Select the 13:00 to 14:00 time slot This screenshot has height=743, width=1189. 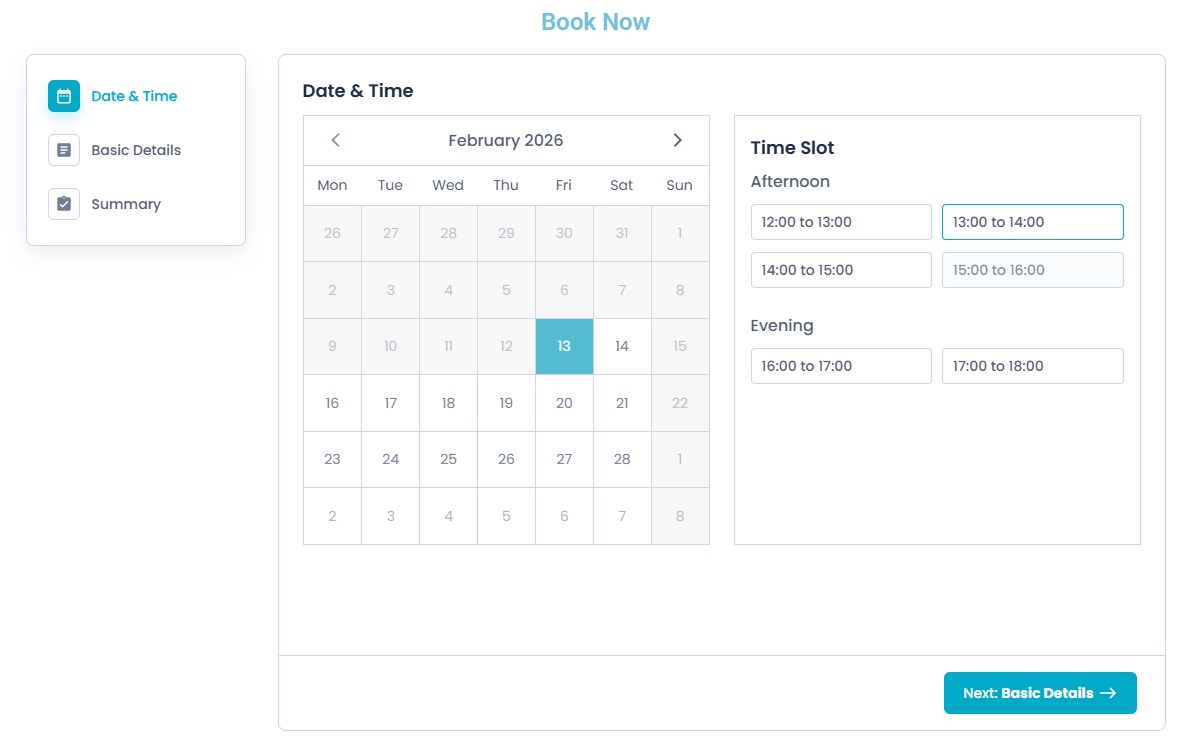click(x=1032, y=222)
